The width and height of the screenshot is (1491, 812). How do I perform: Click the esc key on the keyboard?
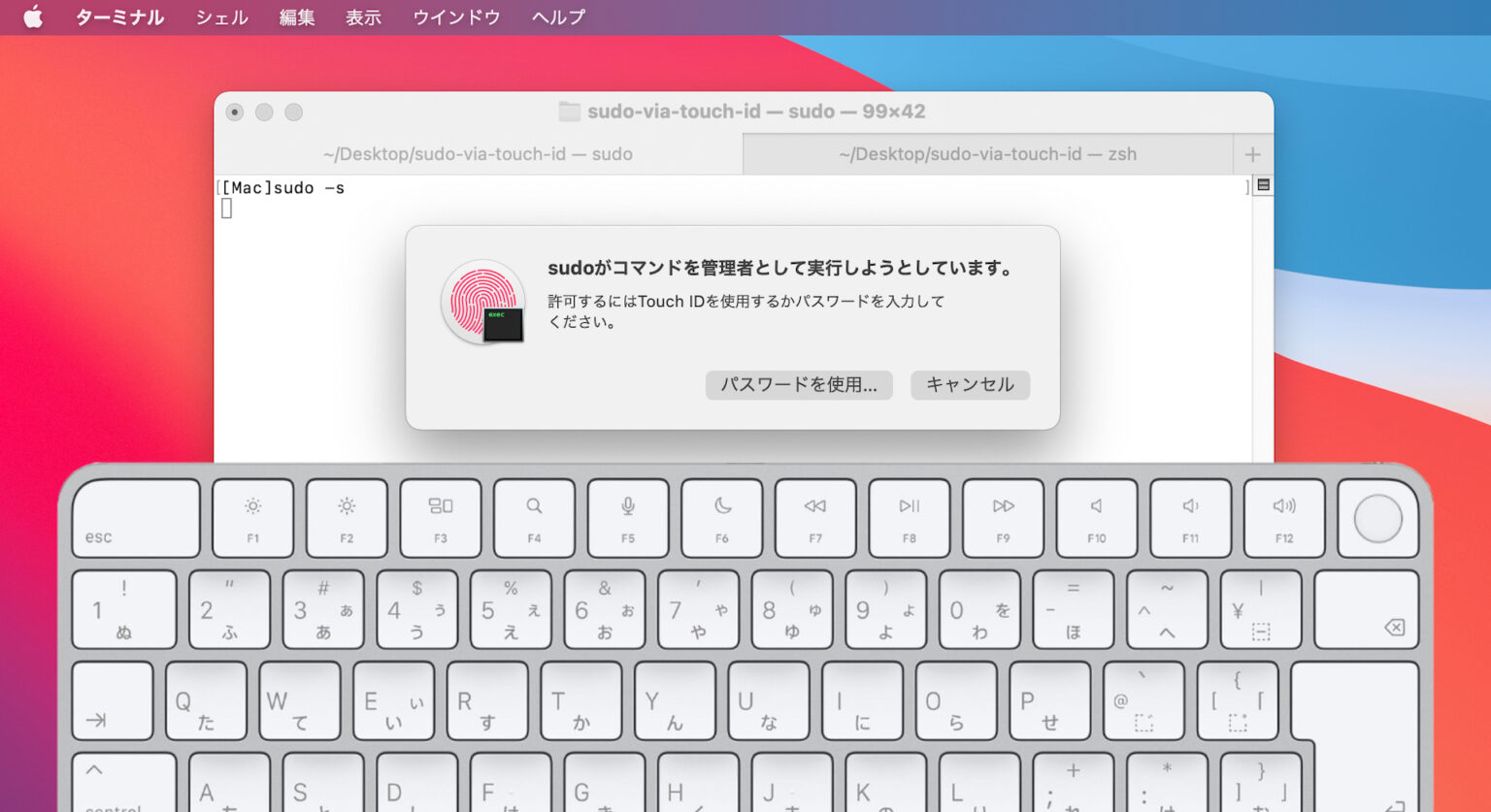(x=136, y=518)
